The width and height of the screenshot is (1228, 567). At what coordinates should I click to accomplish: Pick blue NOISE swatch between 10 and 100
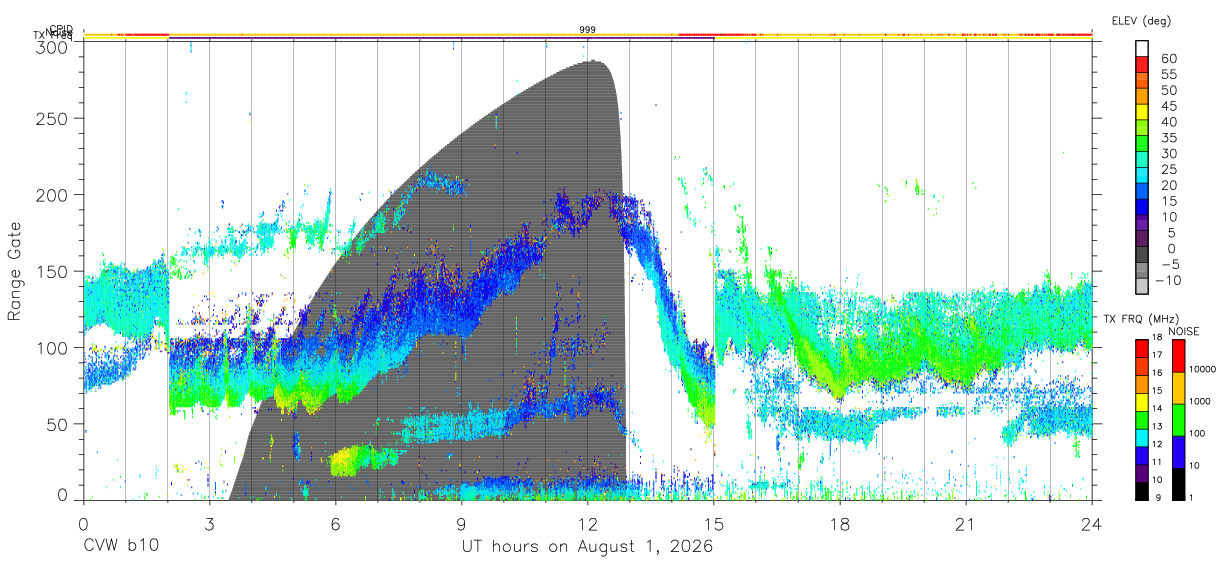click(x=1177, y=451)
